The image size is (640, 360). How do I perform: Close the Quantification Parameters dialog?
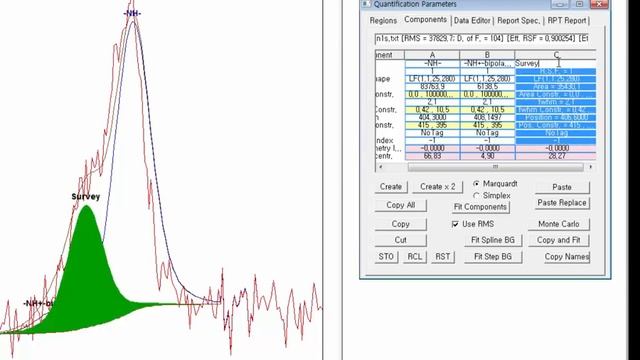click(599, 4)
